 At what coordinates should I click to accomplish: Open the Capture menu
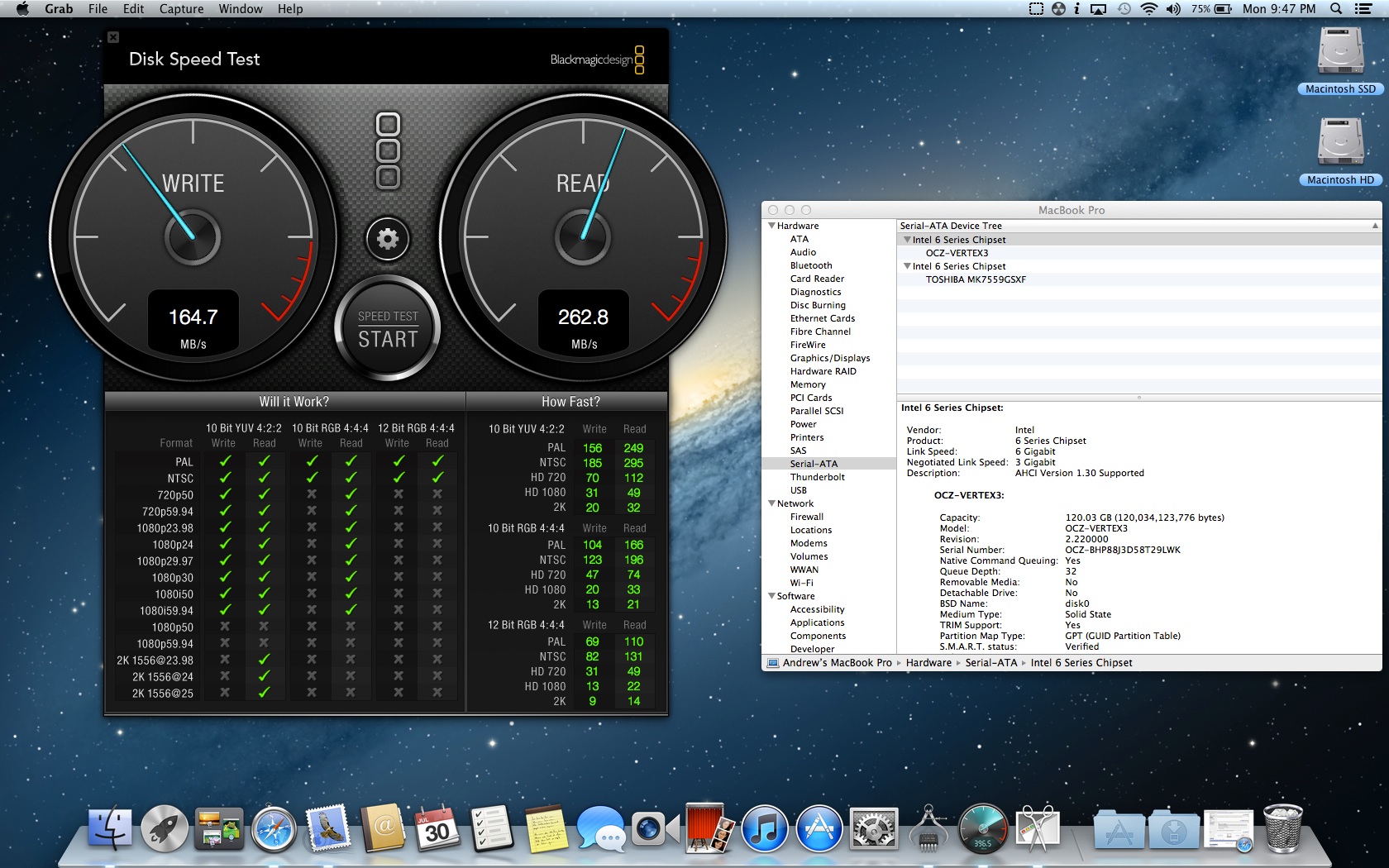(181, 9)
